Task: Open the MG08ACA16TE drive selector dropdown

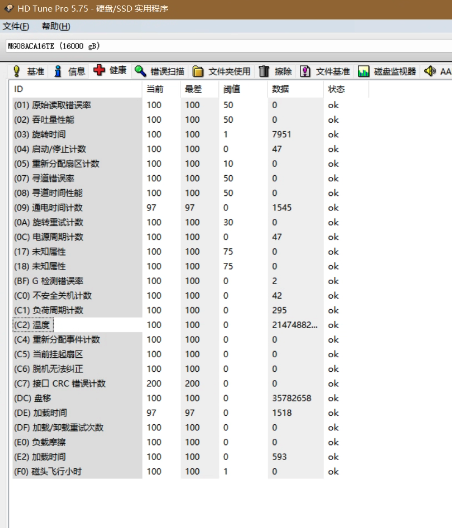Action: pyautogui.click(x=229, y=46)
